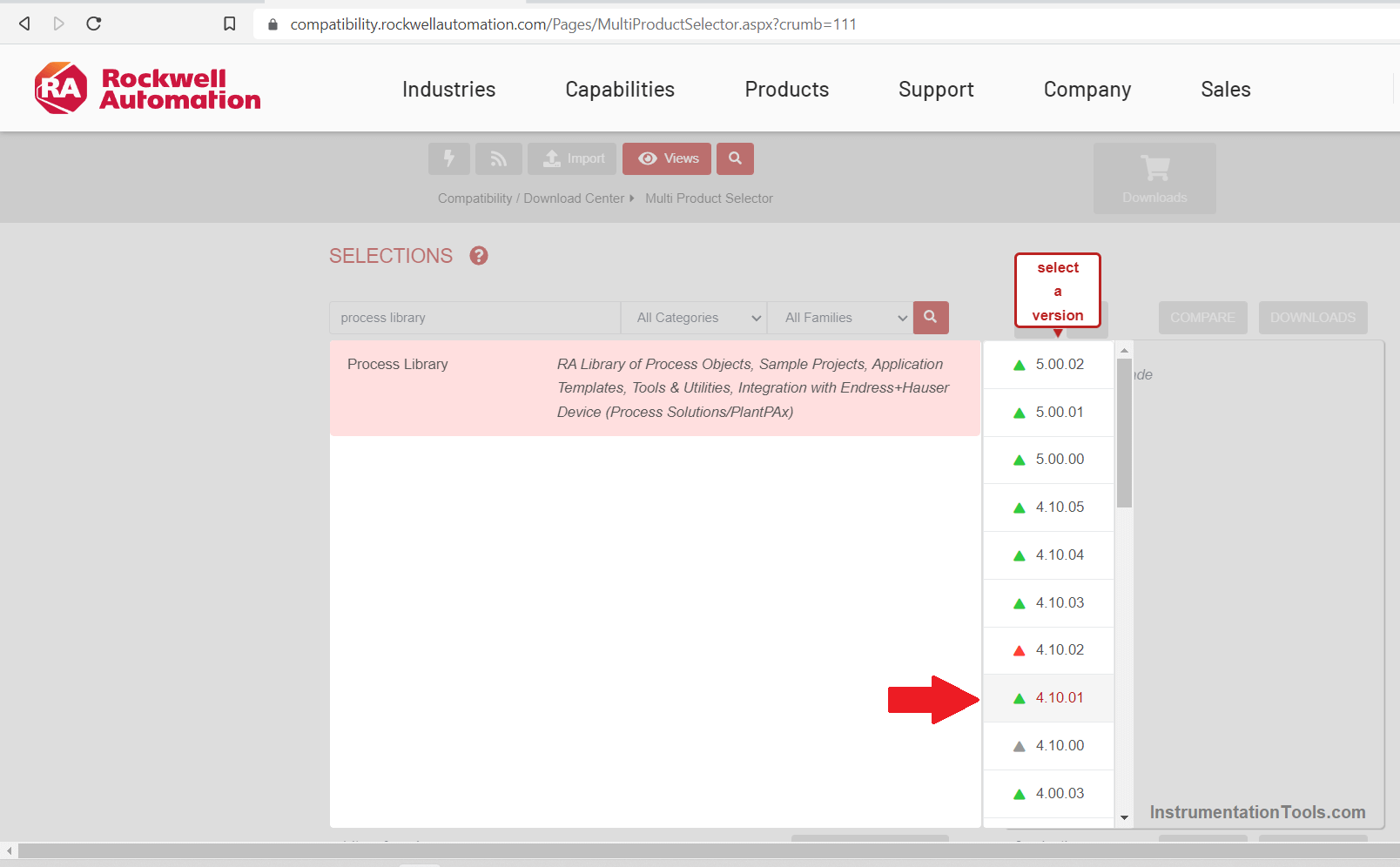Select version 4.10.00

tap(1048, 746)
